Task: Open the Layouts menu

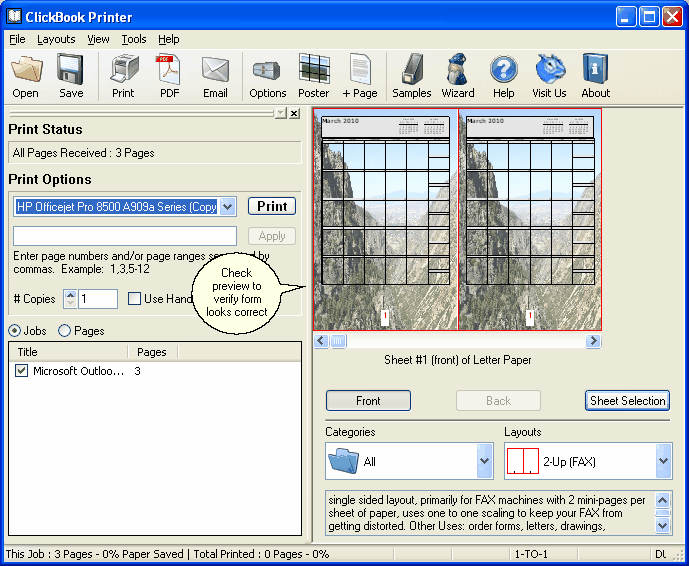Action: click(56, 39)
